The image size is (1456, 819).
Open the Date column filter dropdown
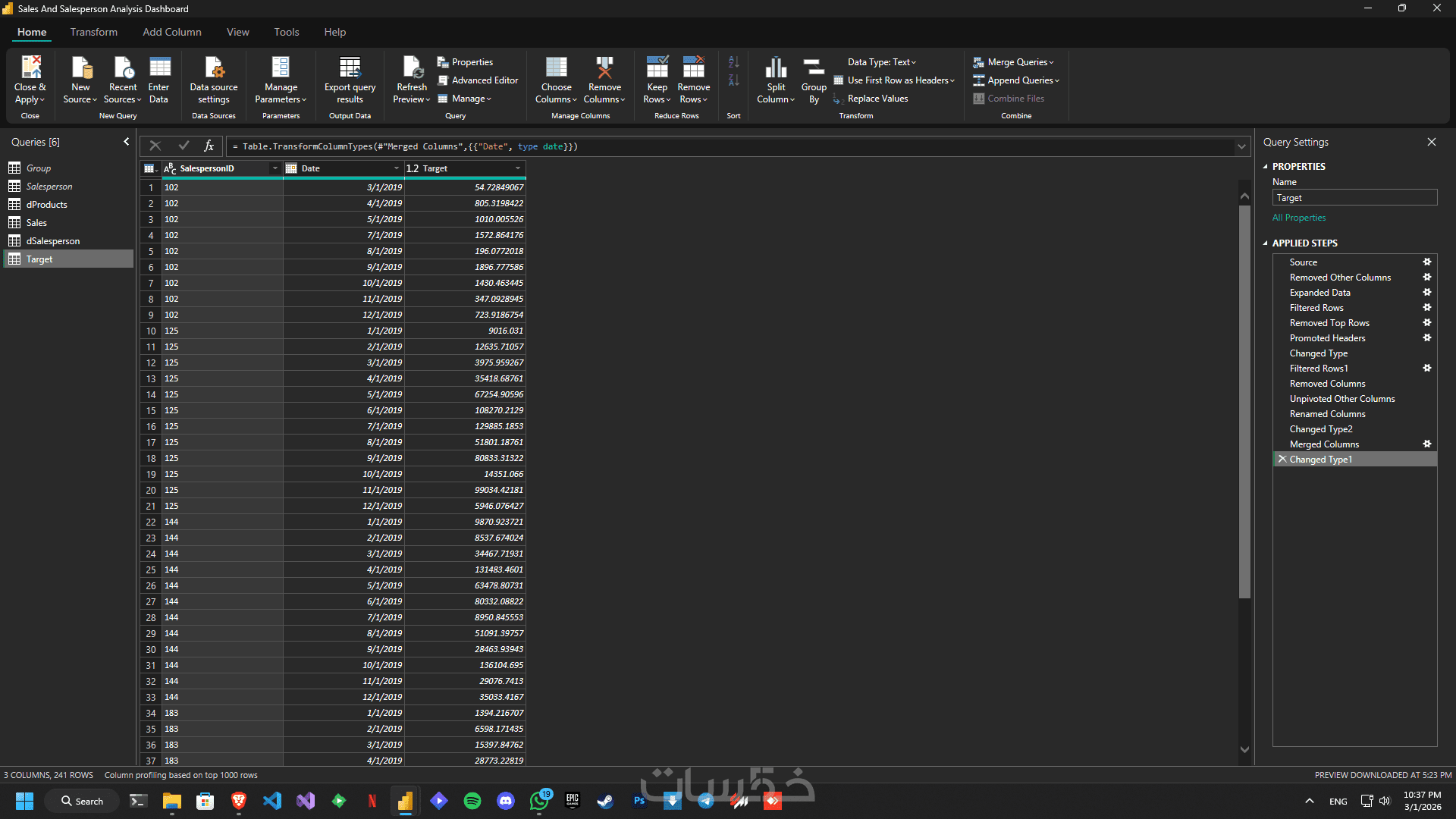pos(396,168)
